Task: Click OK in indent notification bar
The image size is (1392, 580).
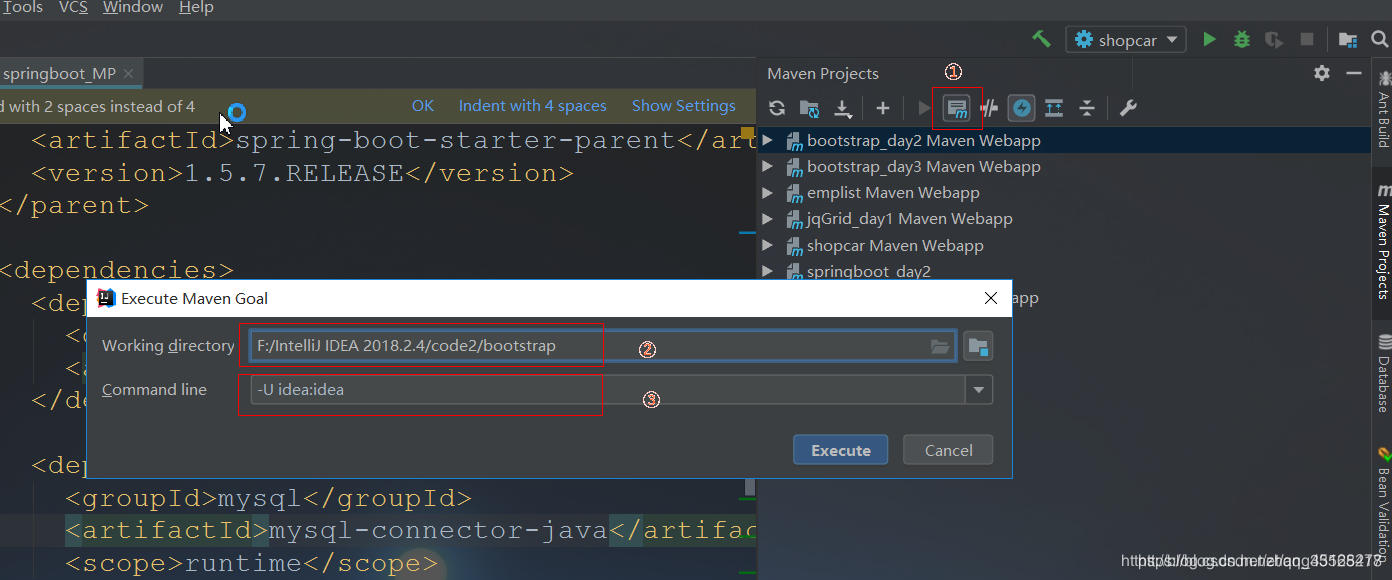Action: [423, 106]
